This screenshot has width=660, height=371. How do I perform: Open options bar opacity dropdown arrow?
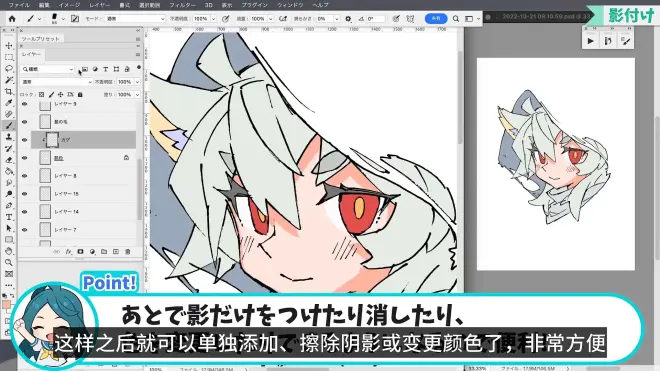pos(213,19)
